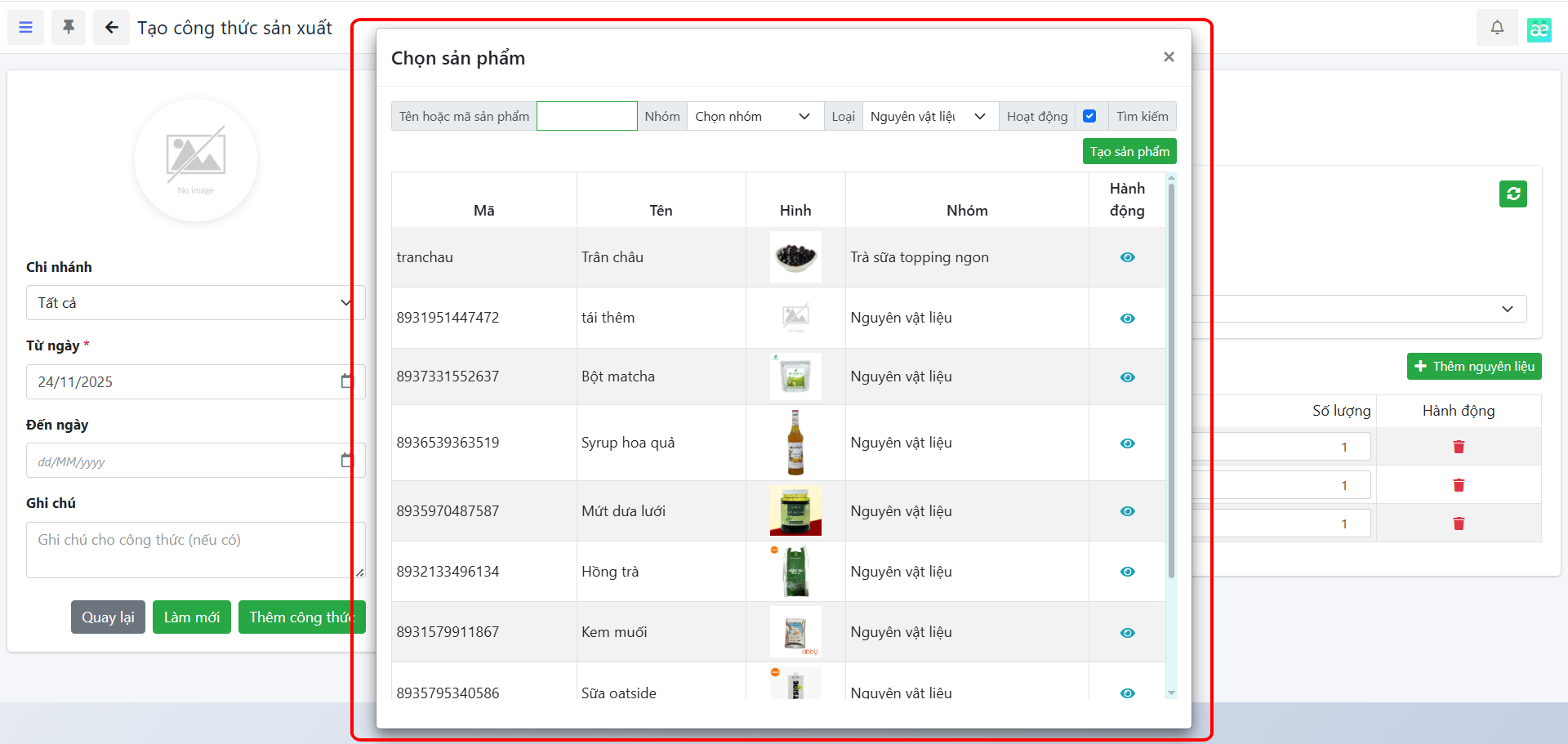Expand the Chi nhánh Tất cả dropdown

(x=194, y=303)
